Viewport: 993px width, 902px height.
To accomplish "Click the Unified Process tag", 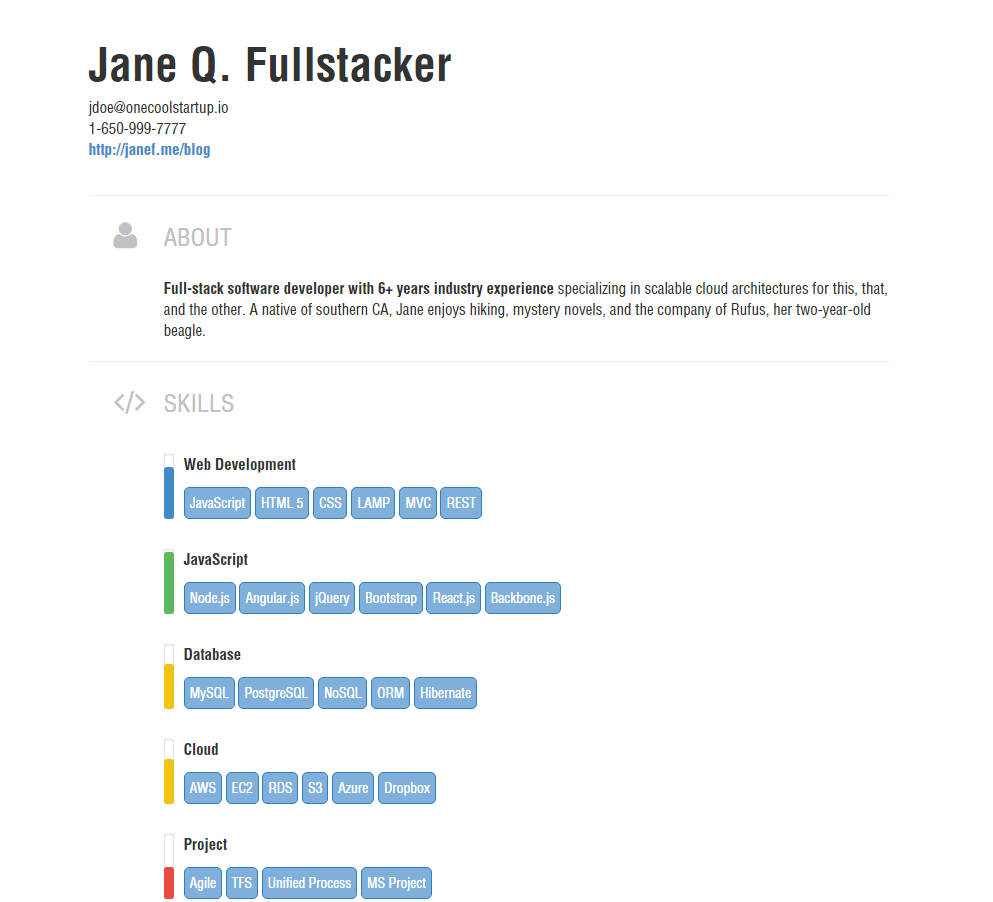I will pyautogui.click(x=310, y=883).
